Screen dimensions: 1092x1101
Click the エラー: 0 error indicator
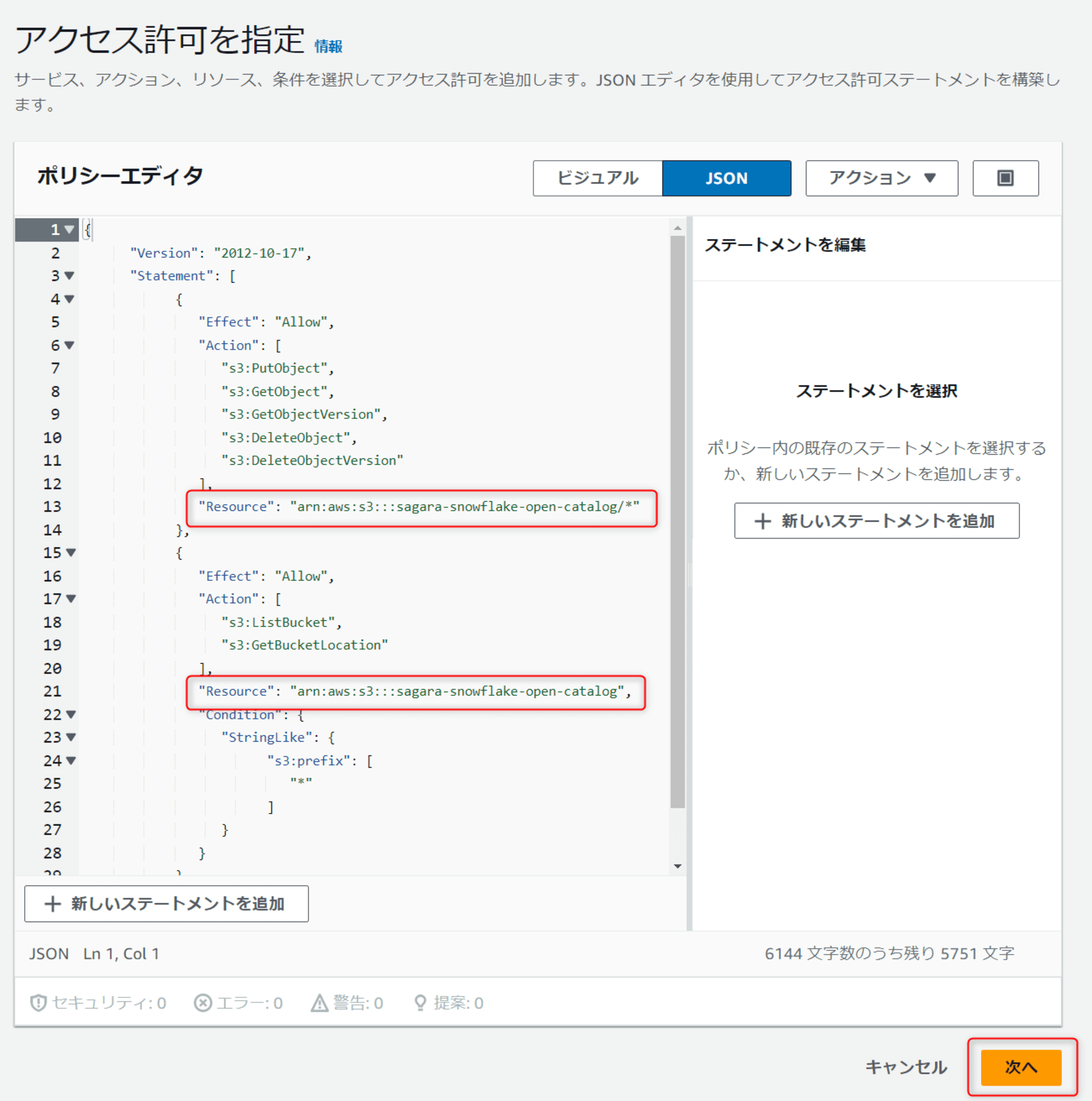tap(238, 1003)
